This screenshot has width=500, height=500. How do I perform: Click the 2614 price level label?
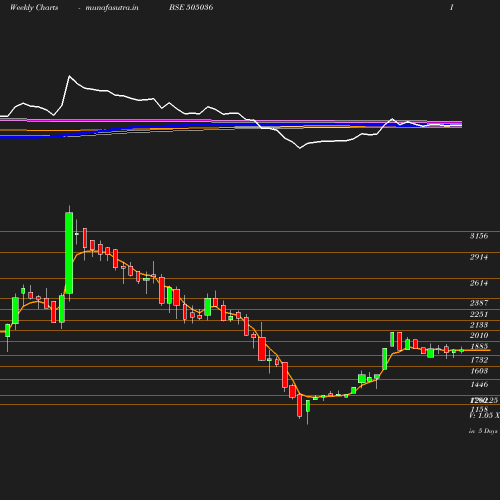click(479, 283)
